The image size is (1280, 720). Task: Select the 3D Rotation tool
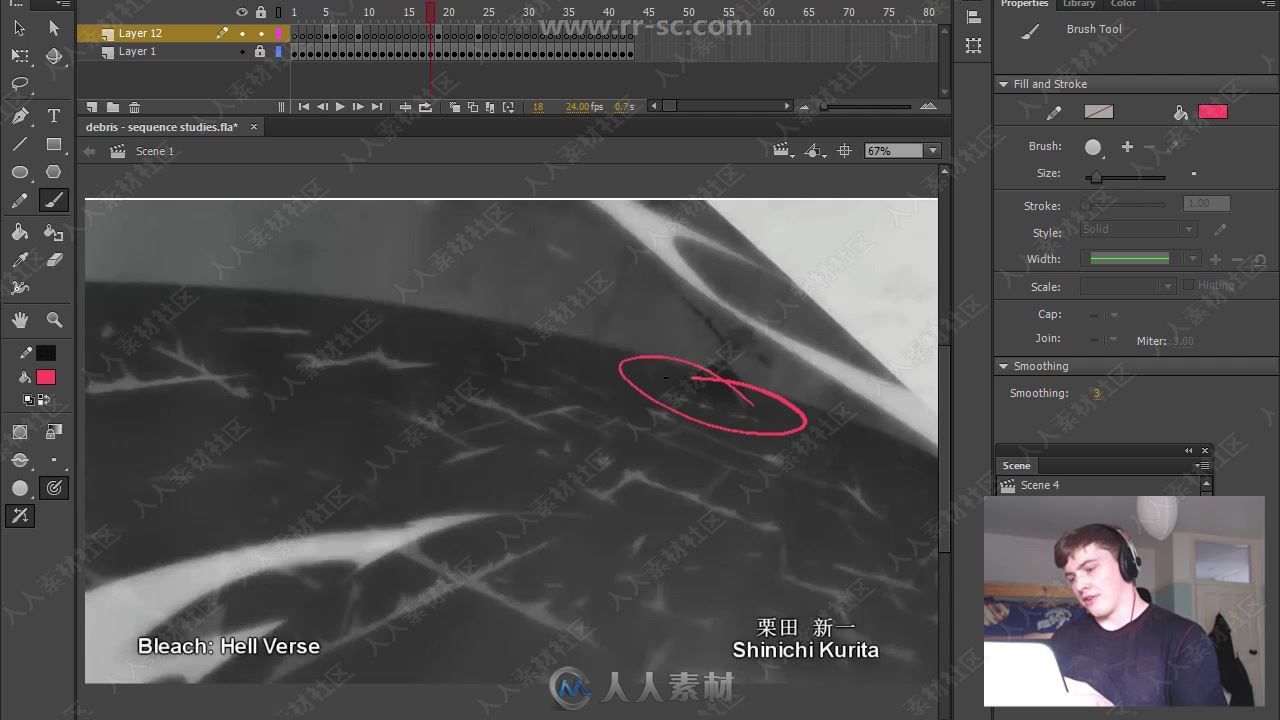(x=54, y=56)
